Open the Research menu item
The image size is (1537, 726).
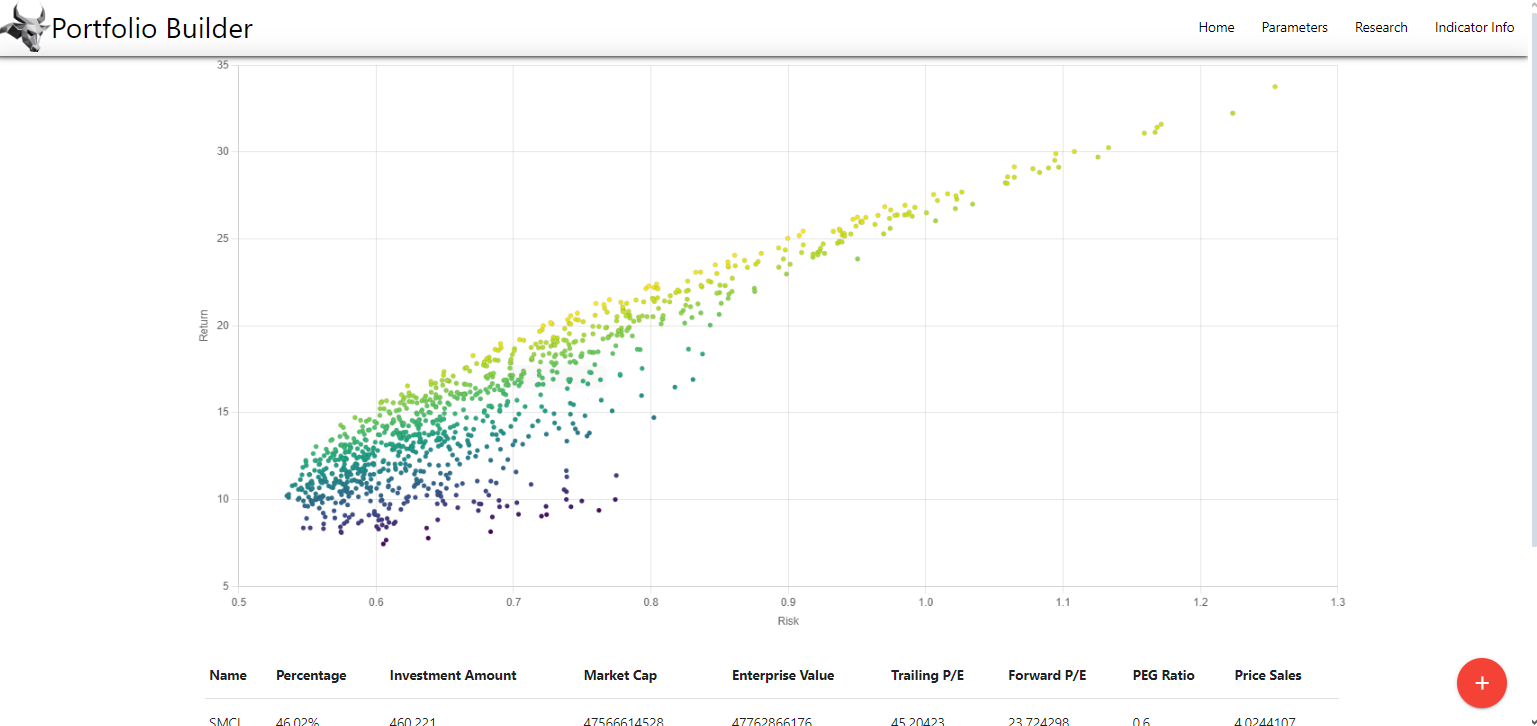tap(1381, 28)
